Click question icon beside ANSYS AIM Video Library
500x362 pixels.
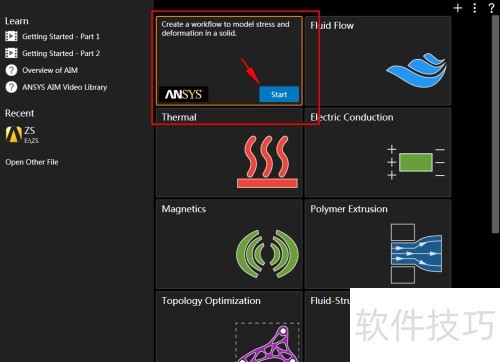coord(11,87)
